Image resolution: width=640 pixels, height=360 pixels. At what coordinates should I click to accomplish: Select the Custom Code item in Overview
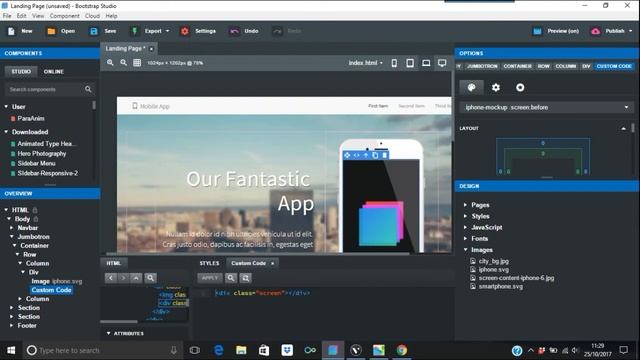pyautogui.click(x=51, y=290)
